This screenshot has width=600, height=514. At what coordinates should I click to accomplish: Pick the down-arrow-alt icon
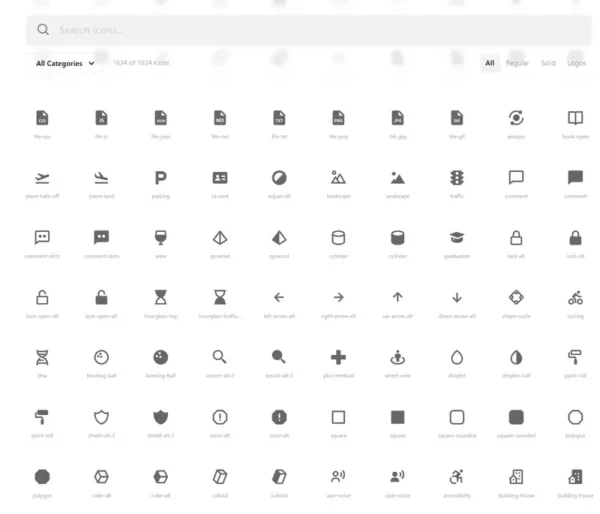[457, 297]
